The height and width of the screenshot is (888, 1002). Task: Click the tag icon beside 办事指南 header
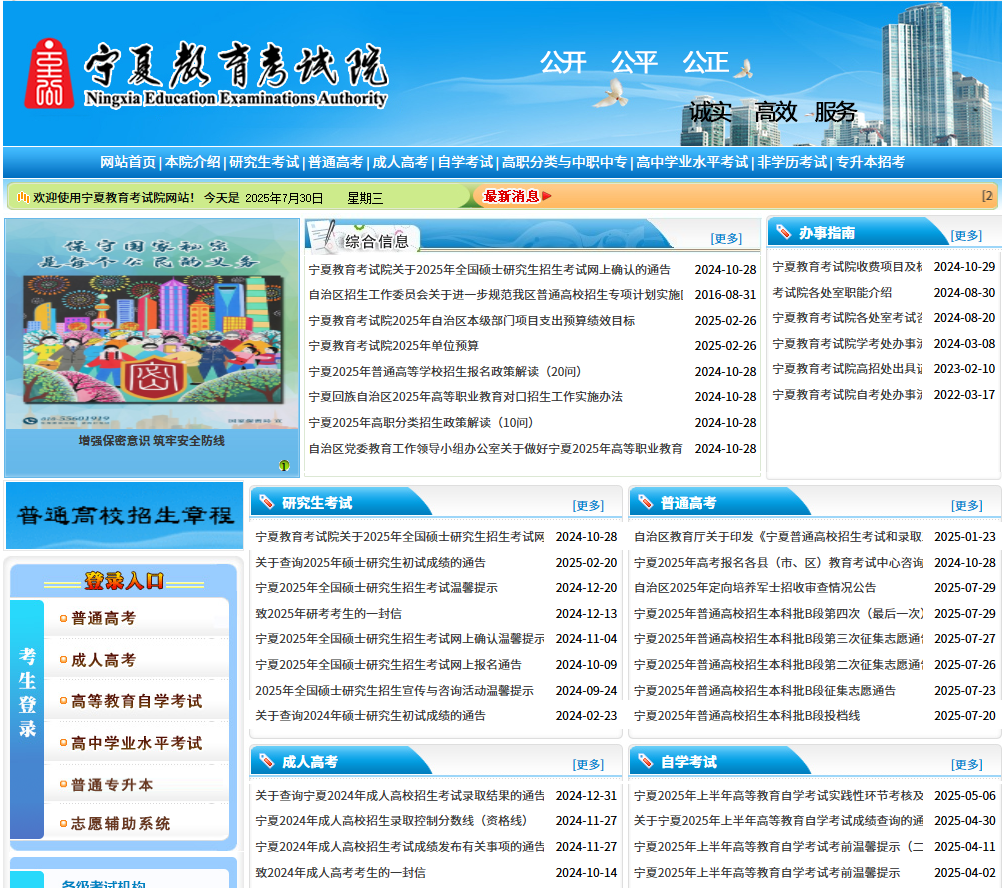(783, 232)
